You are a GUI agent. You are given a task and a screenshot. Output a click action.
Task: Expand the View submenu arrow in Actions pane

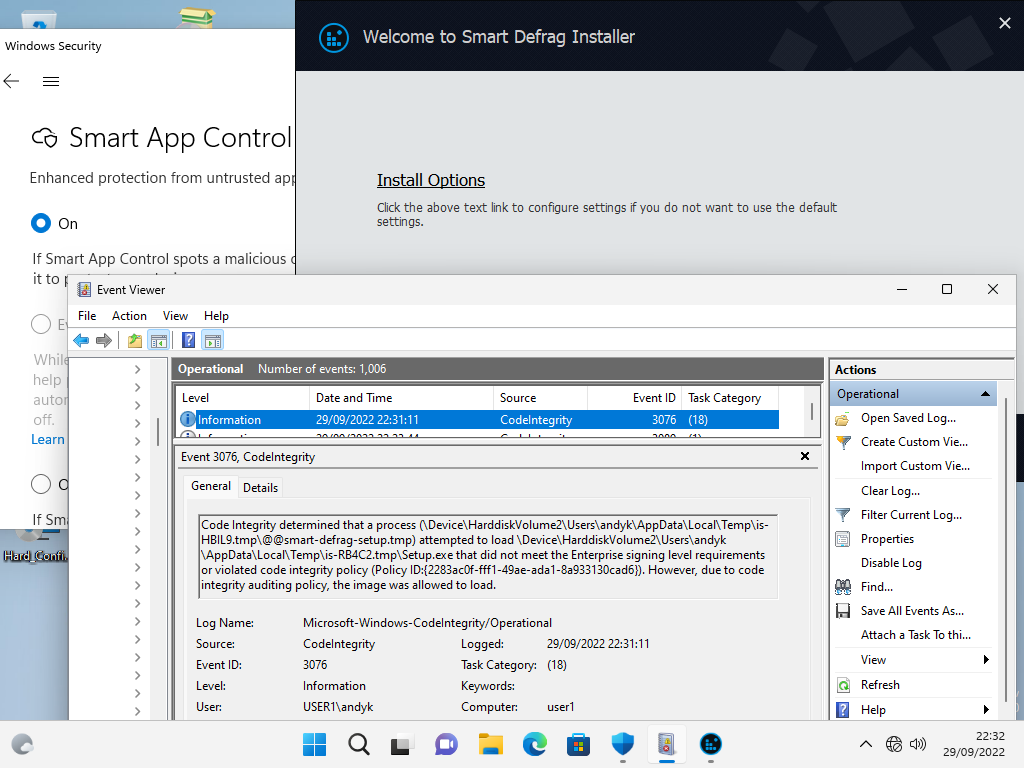pyautogui.click(x=986, y=660)
